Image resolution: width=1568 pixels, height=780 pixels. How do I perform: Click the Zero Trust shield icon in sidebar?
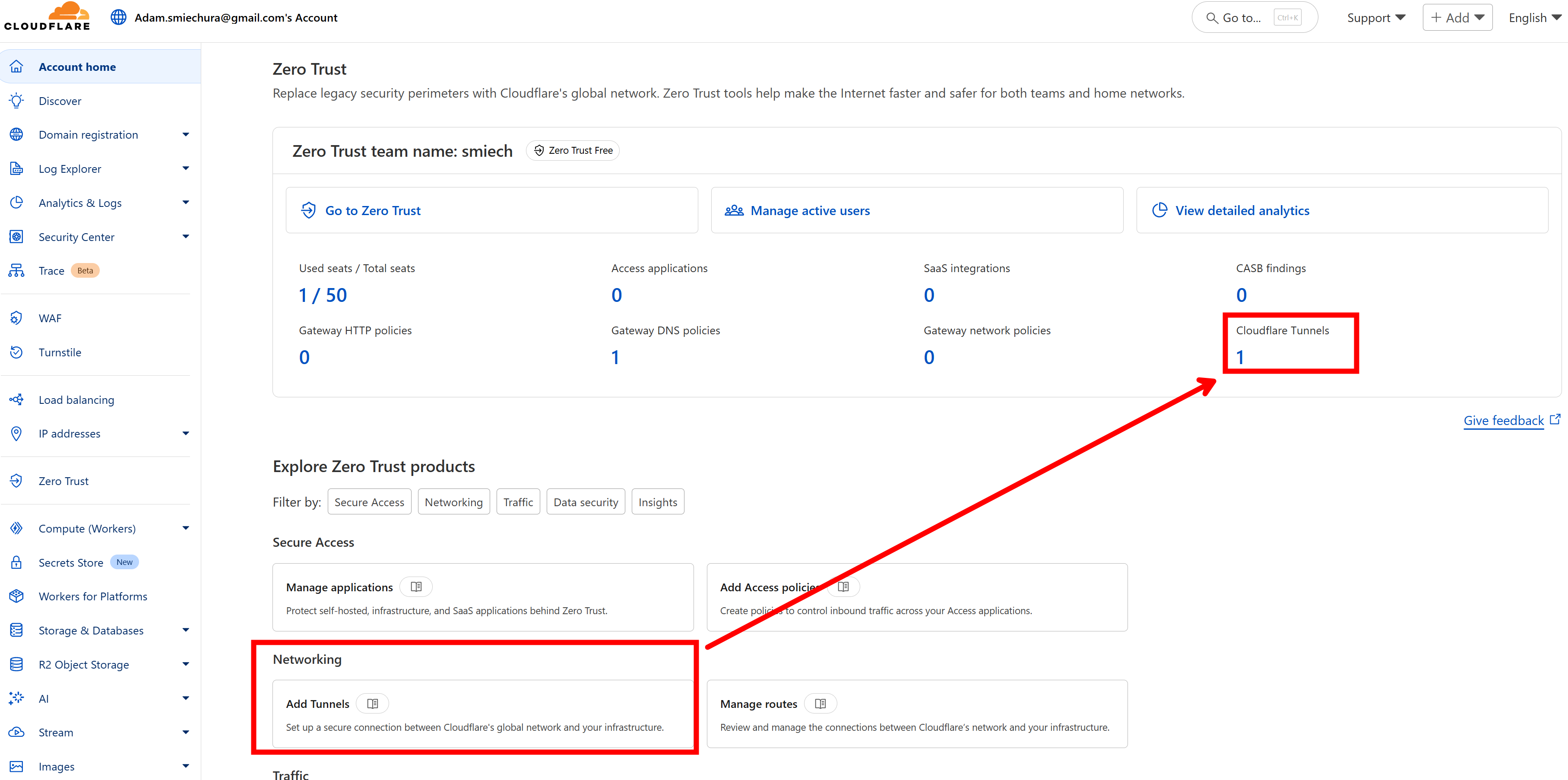click(16, 480)
